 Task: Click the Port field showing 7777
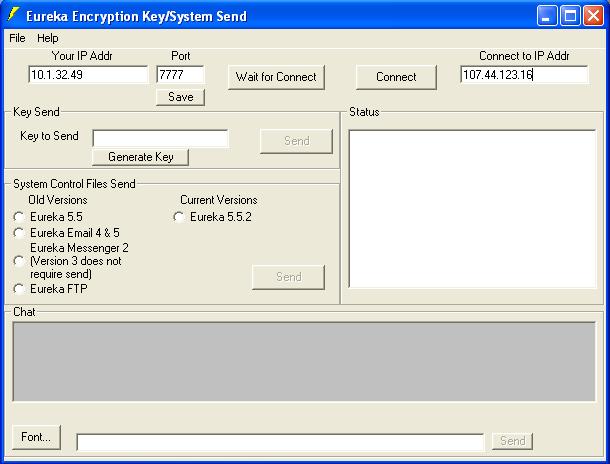(180, 75)
